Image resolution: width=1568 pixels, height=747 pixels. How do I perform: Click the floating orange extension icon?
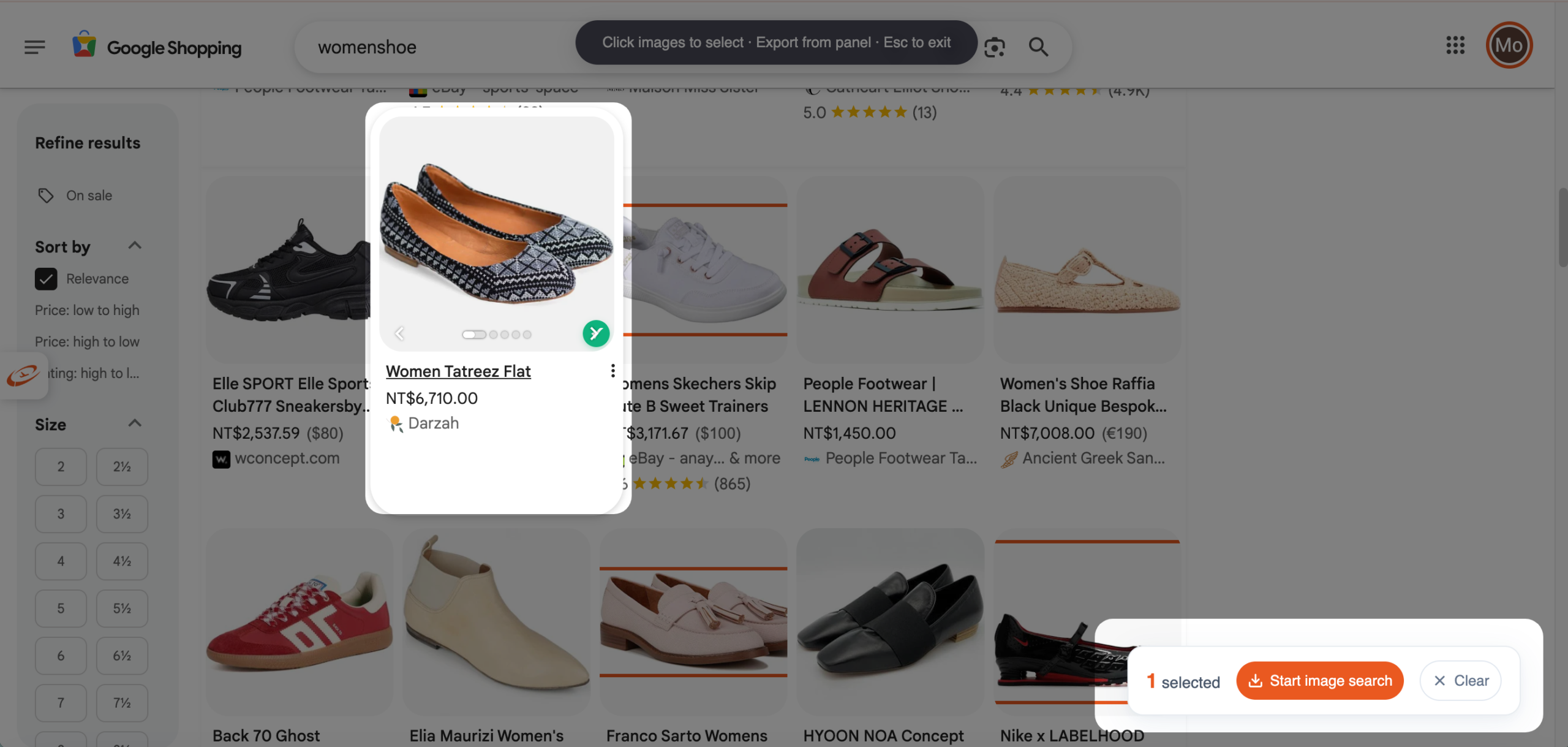tap(23, 375)
